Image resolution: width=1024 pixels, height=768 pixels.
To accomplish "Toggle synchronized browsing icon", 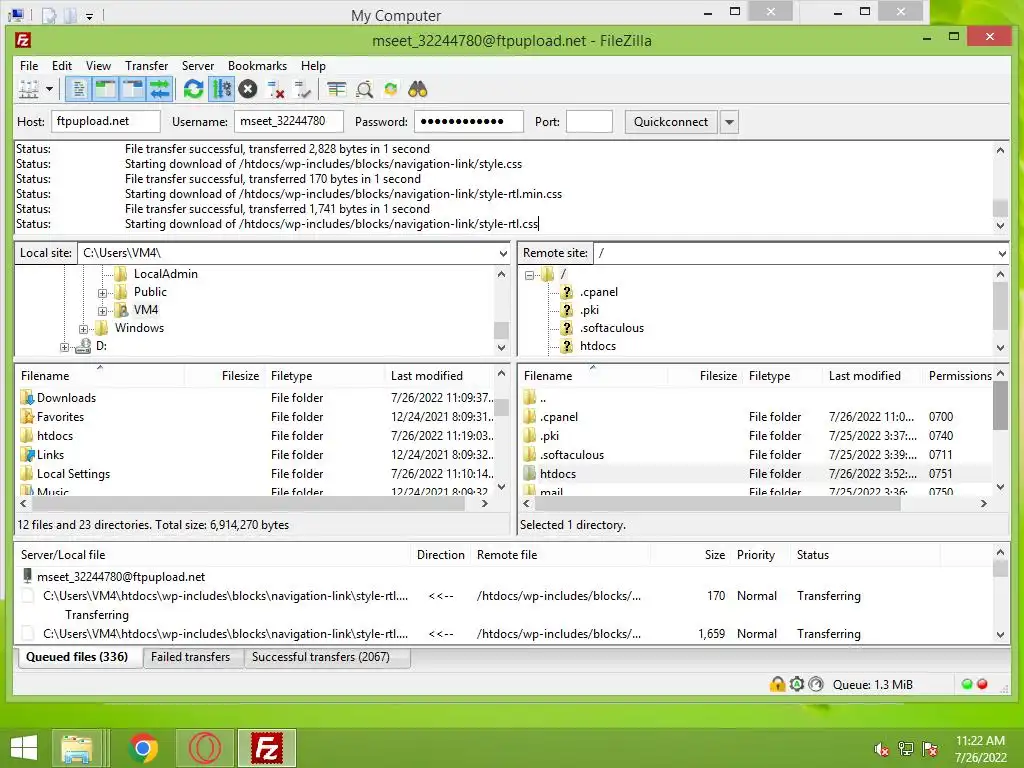I will [391, 89].
